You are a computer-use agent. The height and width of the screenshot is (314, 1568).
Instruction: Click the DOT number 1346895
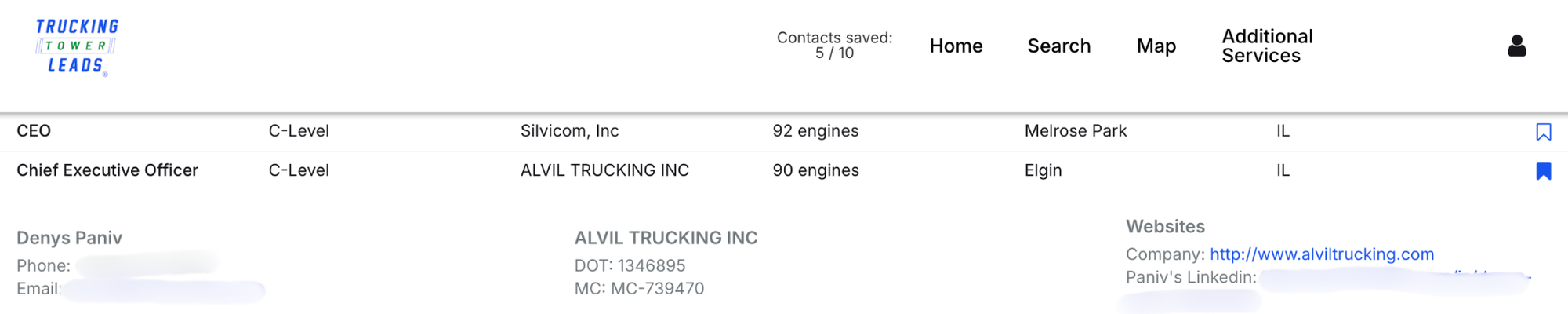pos(651,265)
